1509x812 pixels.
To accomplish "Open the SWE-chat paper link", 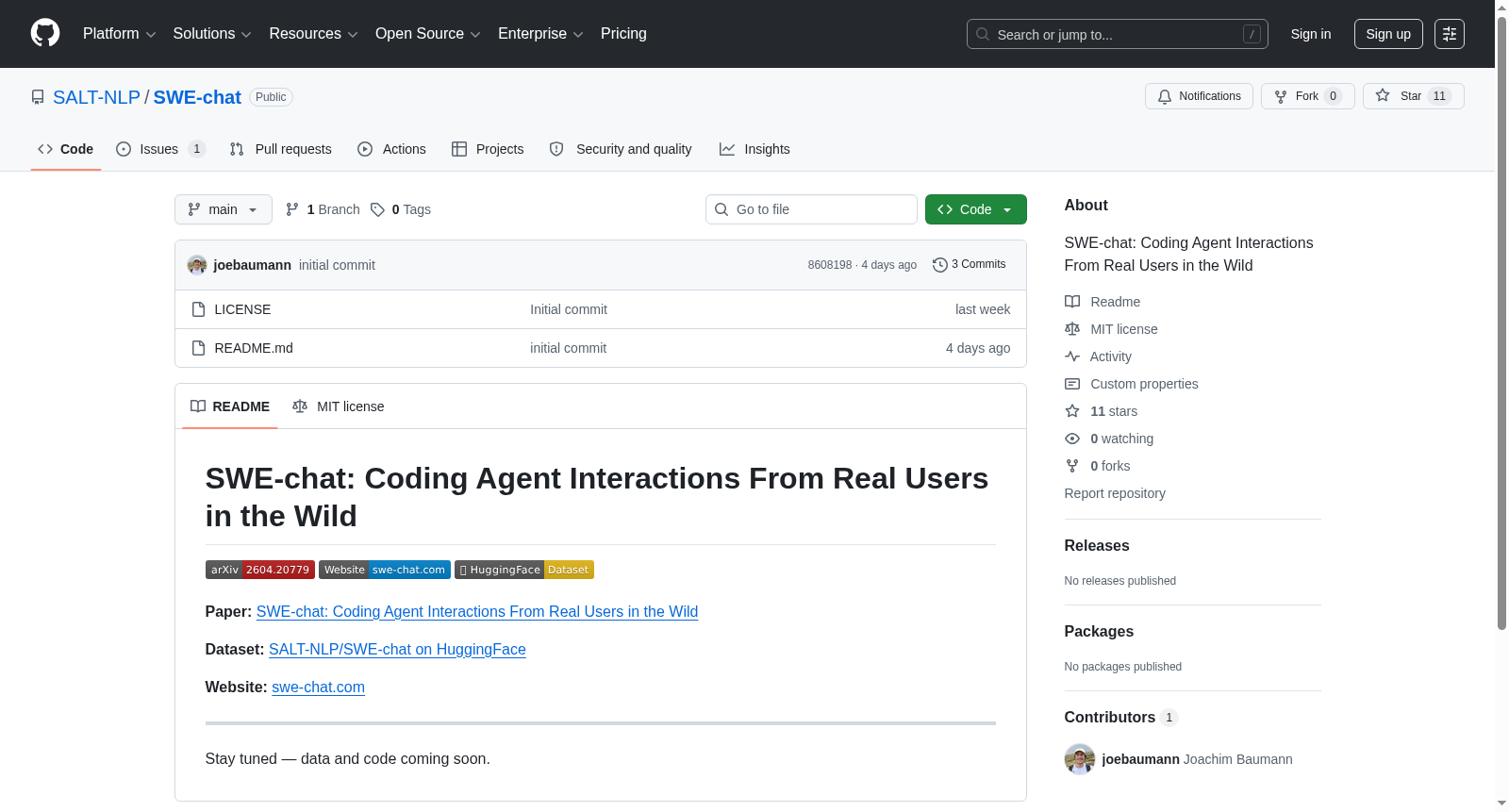I will 477,611.
